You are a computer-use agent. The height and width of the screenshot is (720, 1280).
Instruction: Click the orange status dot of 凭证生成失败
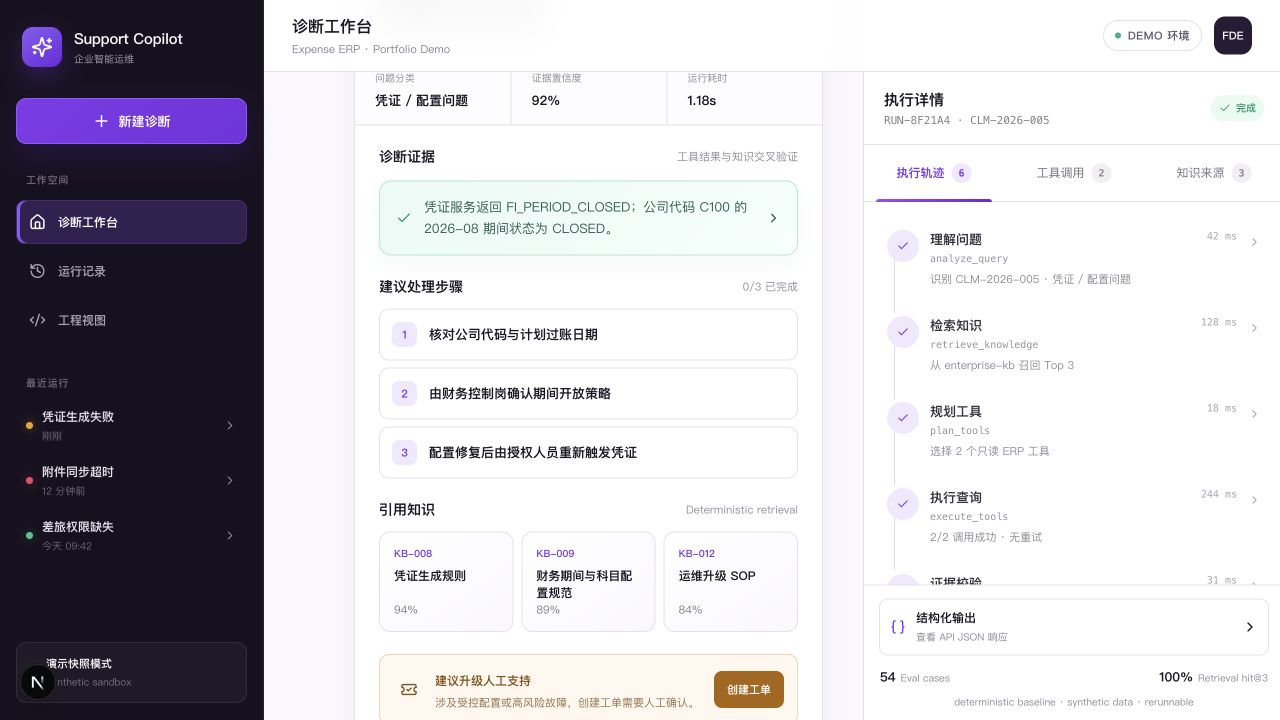29,426
